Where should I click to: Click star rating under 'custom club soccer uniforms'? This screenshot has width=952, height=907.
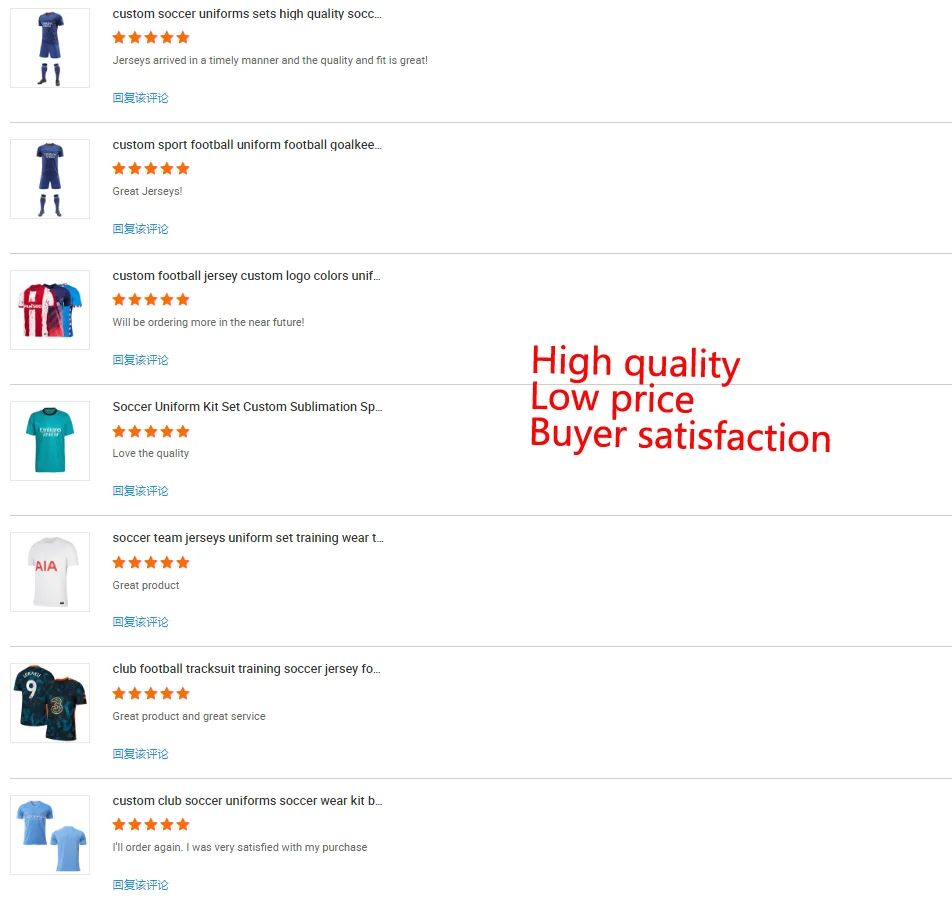(x=151, y=825)
